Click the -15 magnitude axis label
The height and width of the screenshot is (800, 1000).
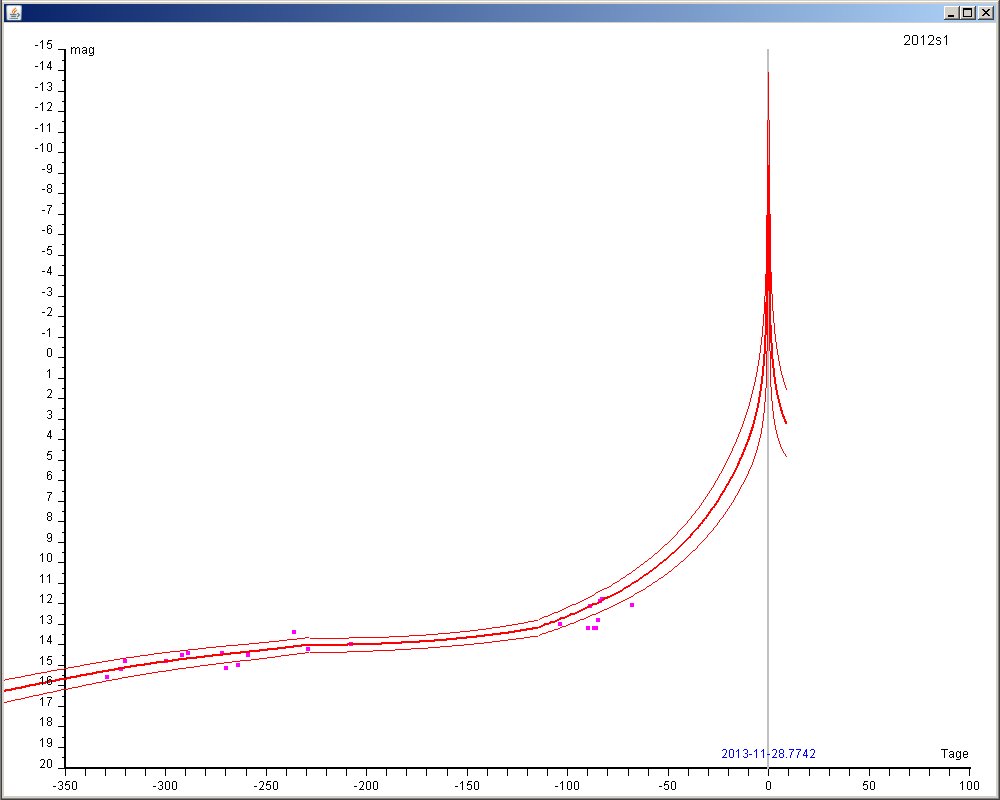click(43, 45)
